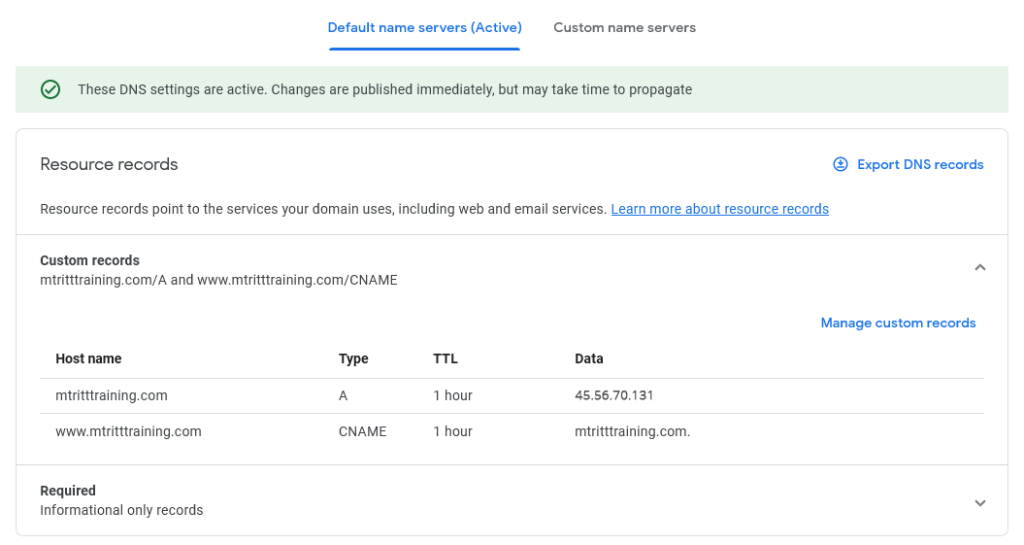Click the Type column header
Screen dimensions: 1024x545
point(353,359)
